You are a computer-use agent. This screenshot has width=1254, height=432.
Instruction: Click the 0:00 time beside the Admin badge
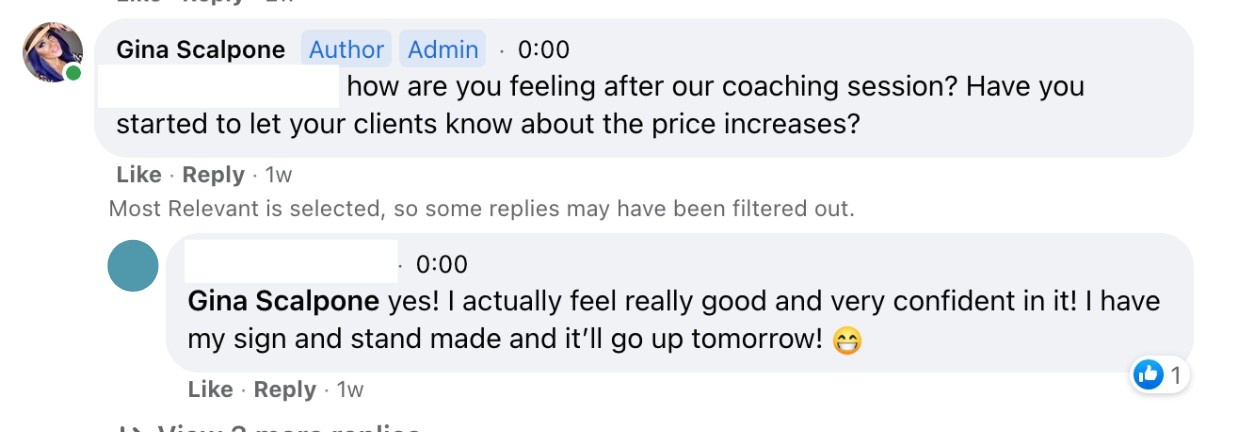click(x=544, y=49)
